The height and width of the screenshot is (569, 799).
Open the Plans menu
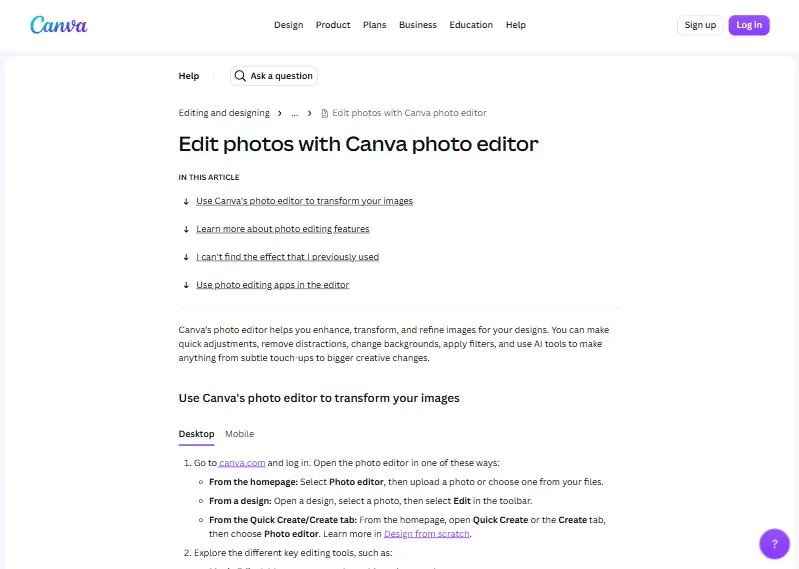pos(375,25)
